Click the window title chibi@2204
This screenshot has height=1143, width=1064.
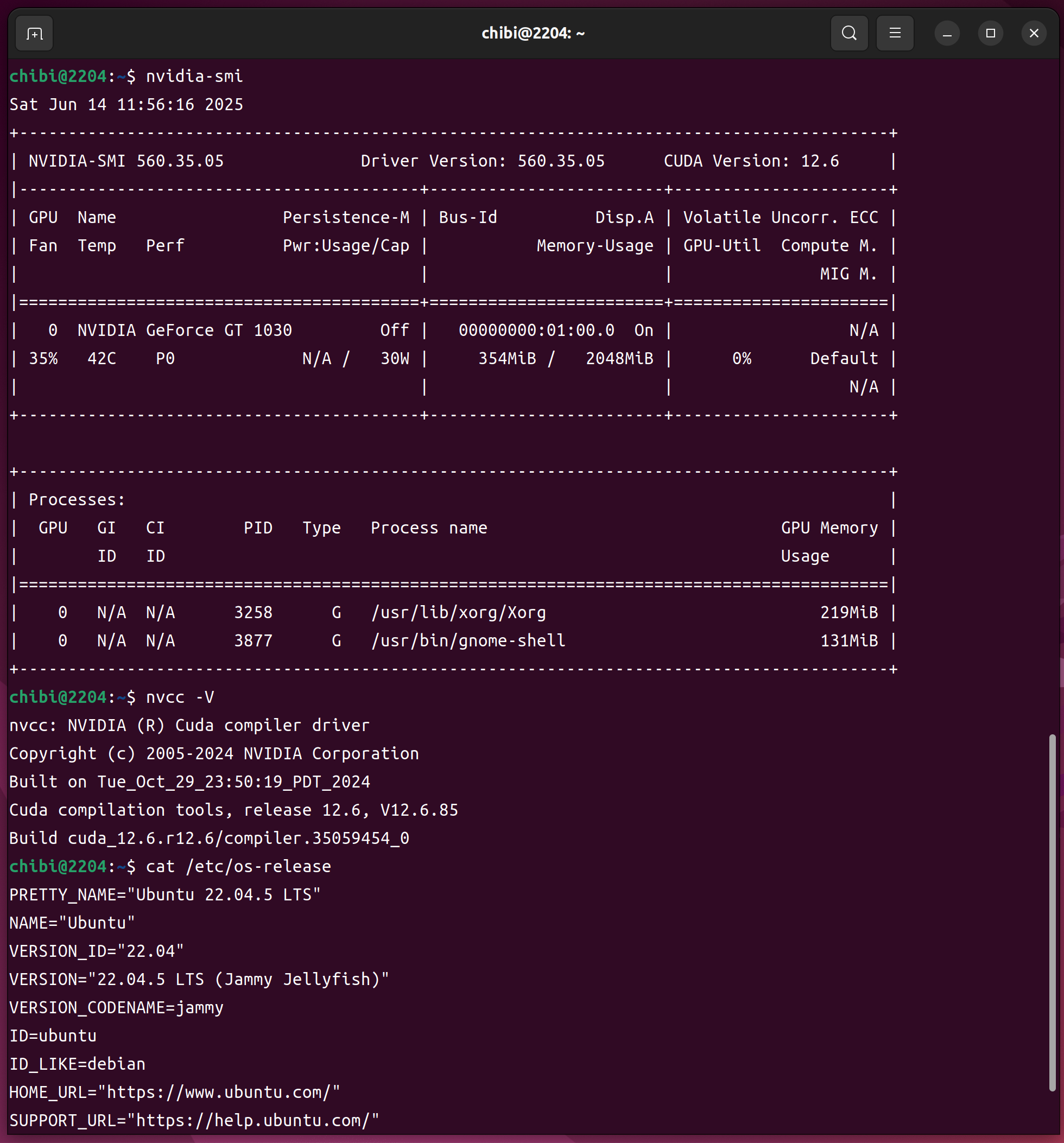[x=533, y=33]
